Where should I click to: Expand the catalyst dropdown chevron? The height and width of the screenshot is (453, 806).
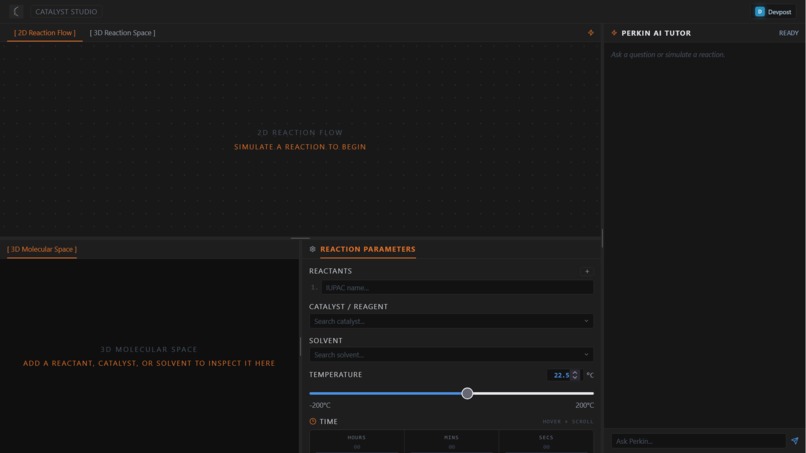[586, 321]
